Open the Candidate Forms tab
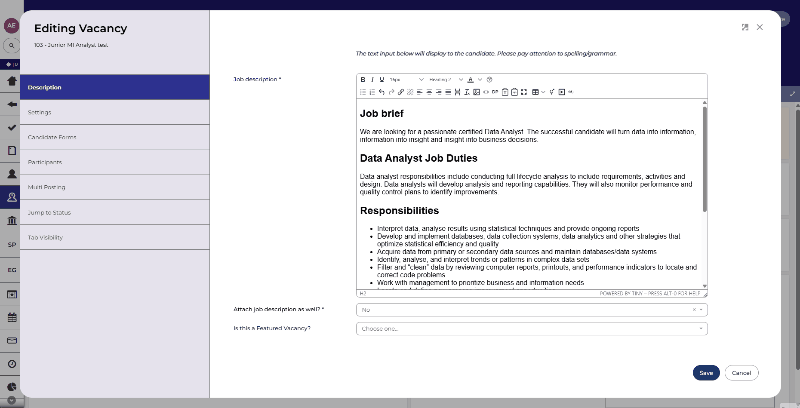800x408 pixels. click(115, 137)
